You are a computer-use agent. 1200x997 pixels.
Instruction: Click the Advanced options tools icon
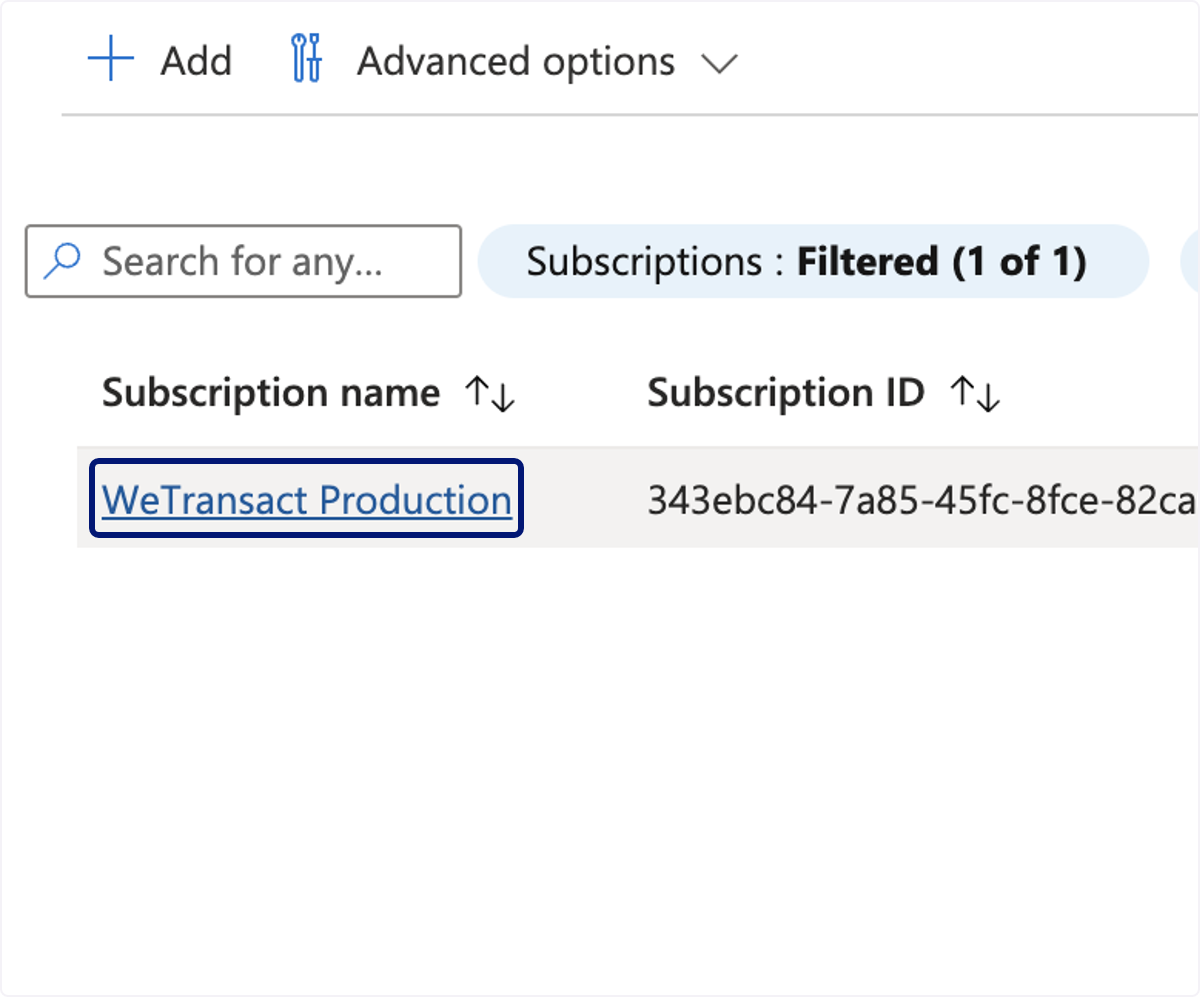tap(306, 59)
